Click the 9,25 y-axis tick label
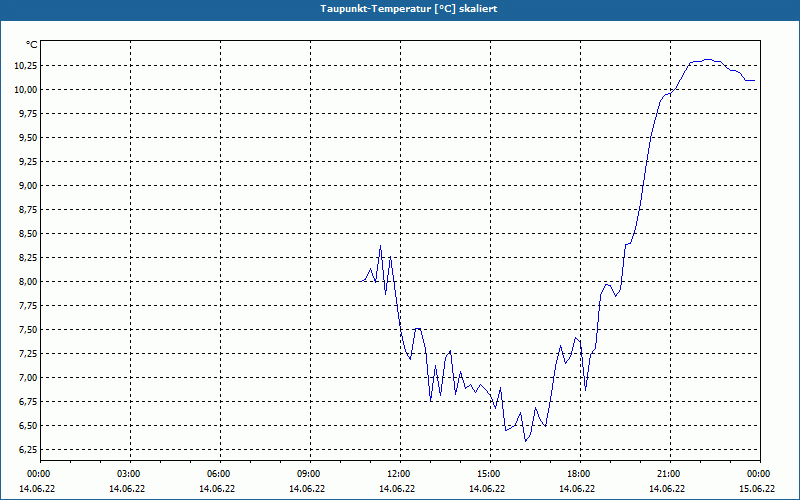The height and width of the screenshot is (500, 800). click(28, 162)
